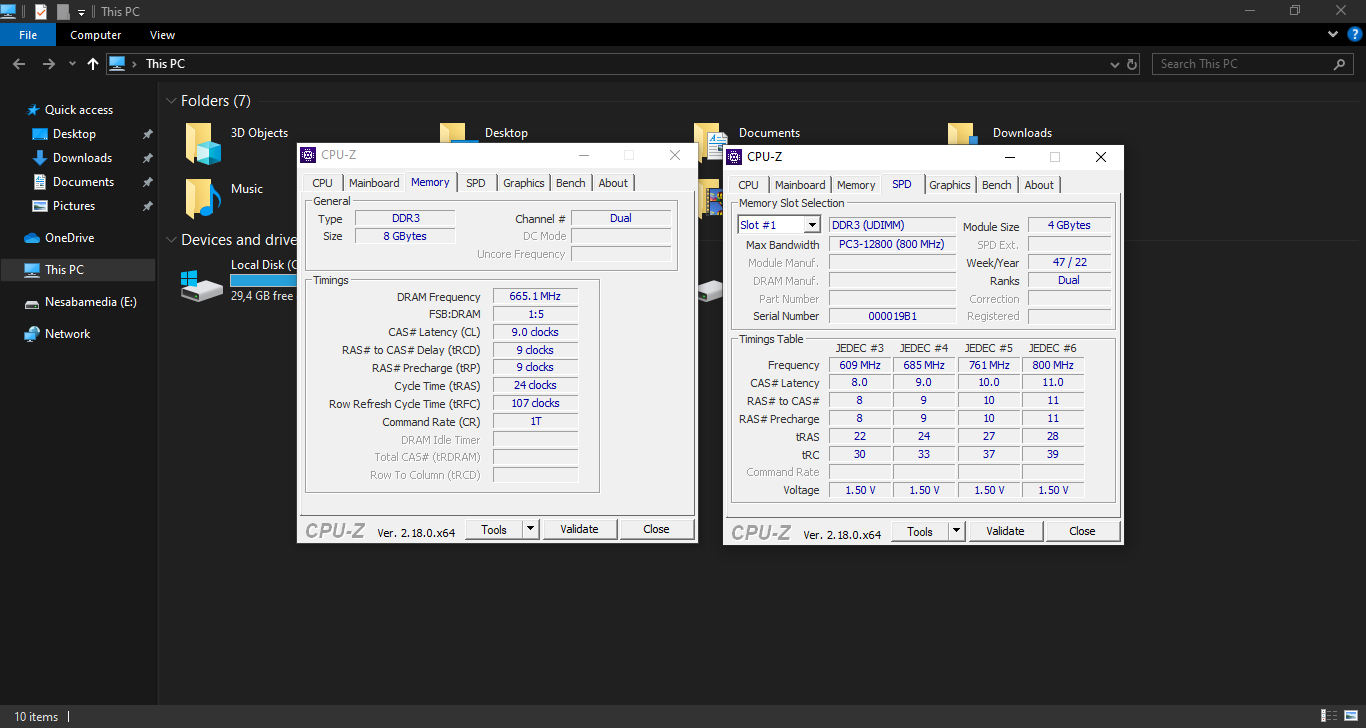Screen dimensions: 1366x728
Task: Select OneDrive in the navigation pane
Action: (69, 238)
